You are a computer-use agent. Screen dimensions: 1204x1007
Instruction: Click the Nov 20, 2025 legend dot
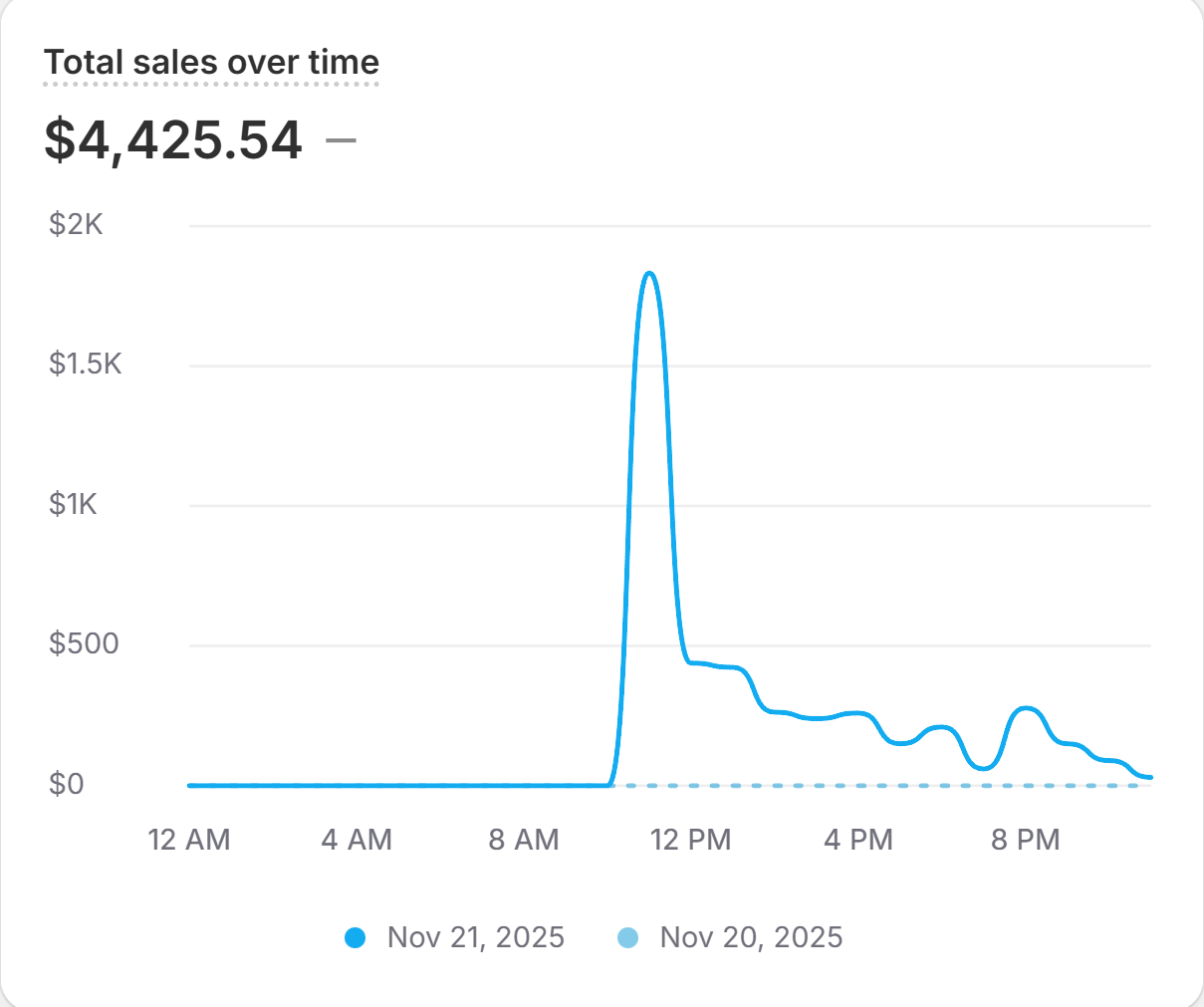(x=627, y=937)
